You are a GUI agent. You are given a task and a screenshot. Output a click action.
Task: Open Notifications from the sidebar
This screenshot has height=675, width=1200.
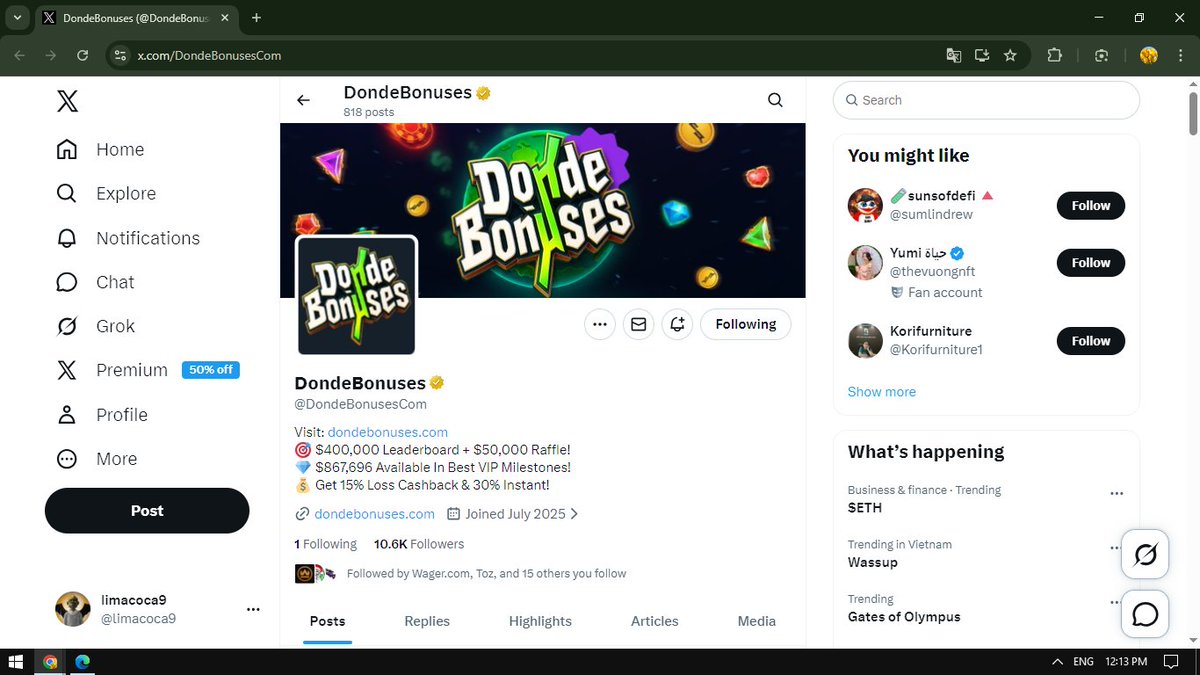[129, 238]
